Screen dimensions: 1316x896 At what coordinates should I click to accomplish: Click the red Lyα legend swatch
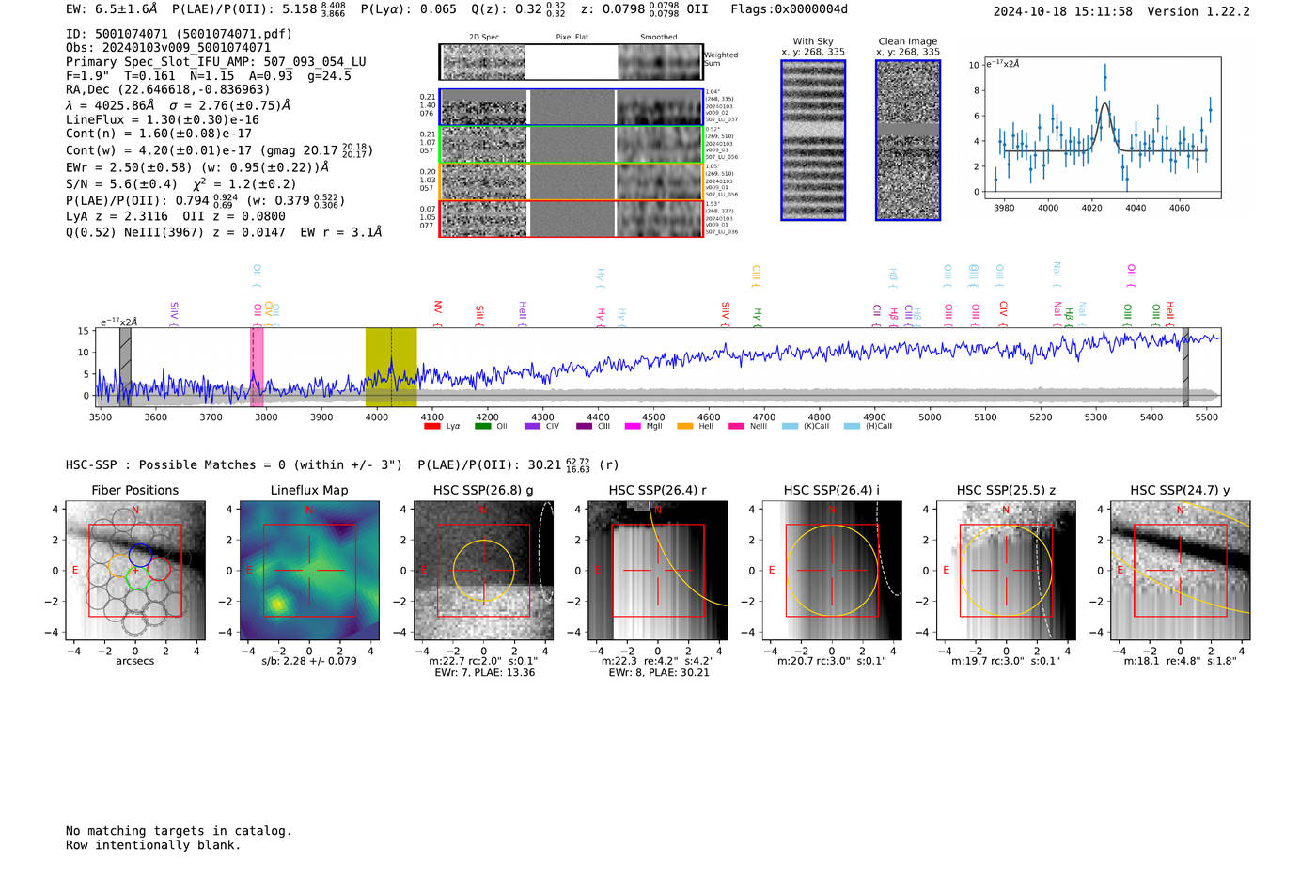coord(432,426)
